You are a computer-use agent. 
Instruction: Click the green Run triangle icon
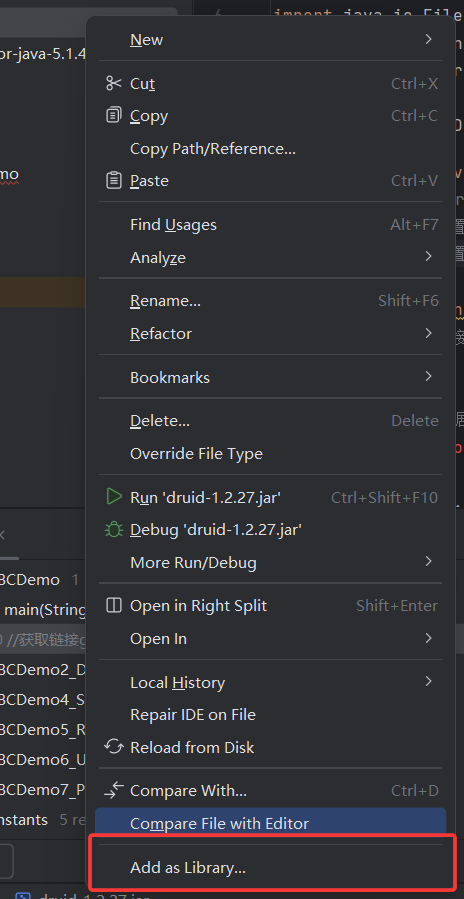coord(114,497)
